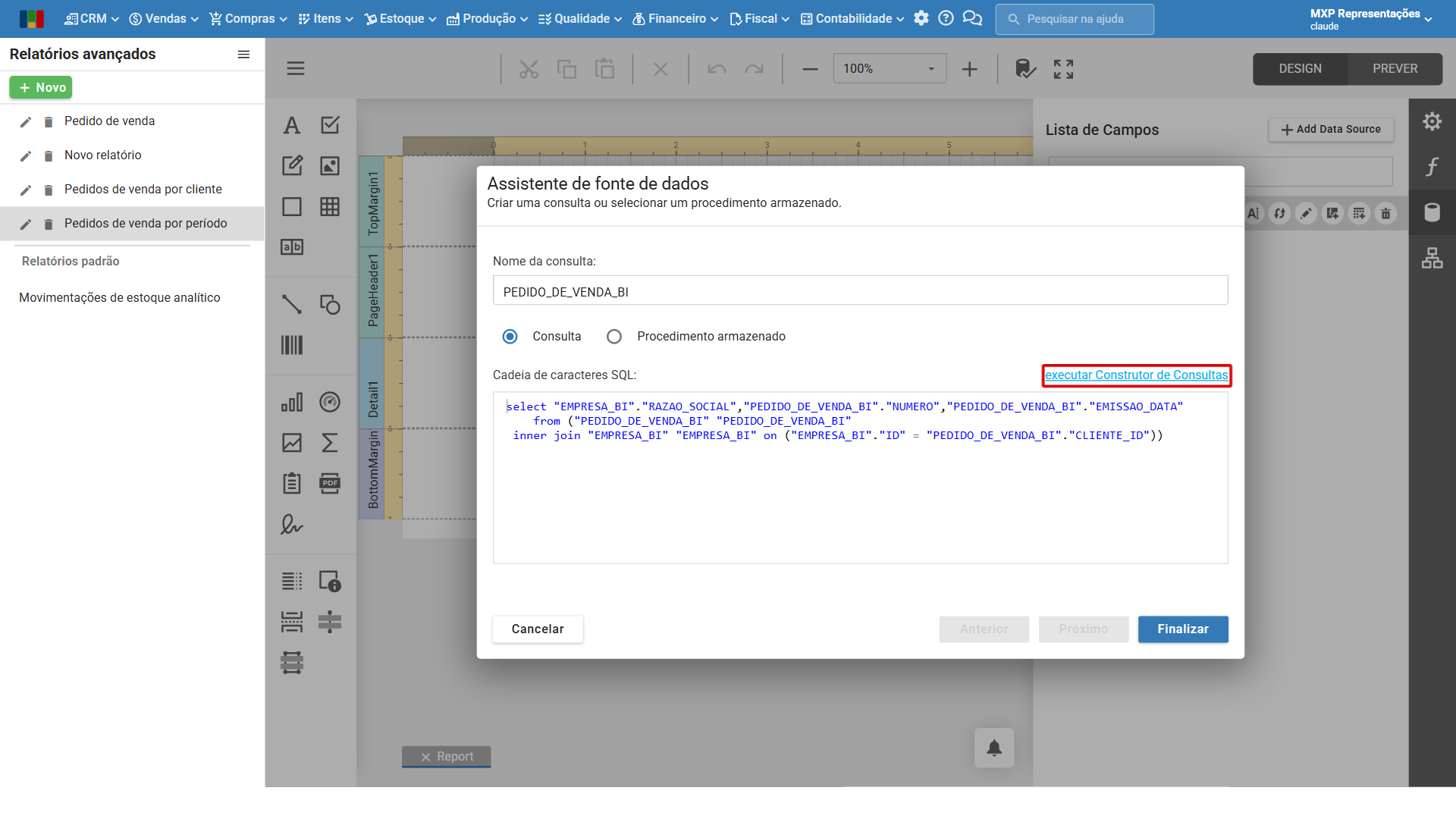
Task: Select the Table control tool
Action: (330, 207)
